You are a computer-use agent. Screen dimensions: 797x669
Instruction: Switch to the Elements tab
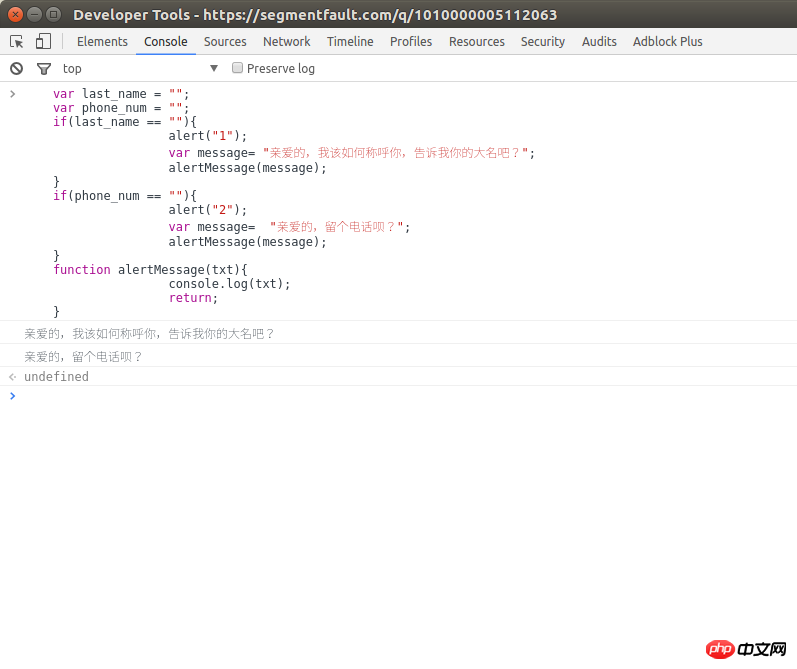click(x=102, y=41)
